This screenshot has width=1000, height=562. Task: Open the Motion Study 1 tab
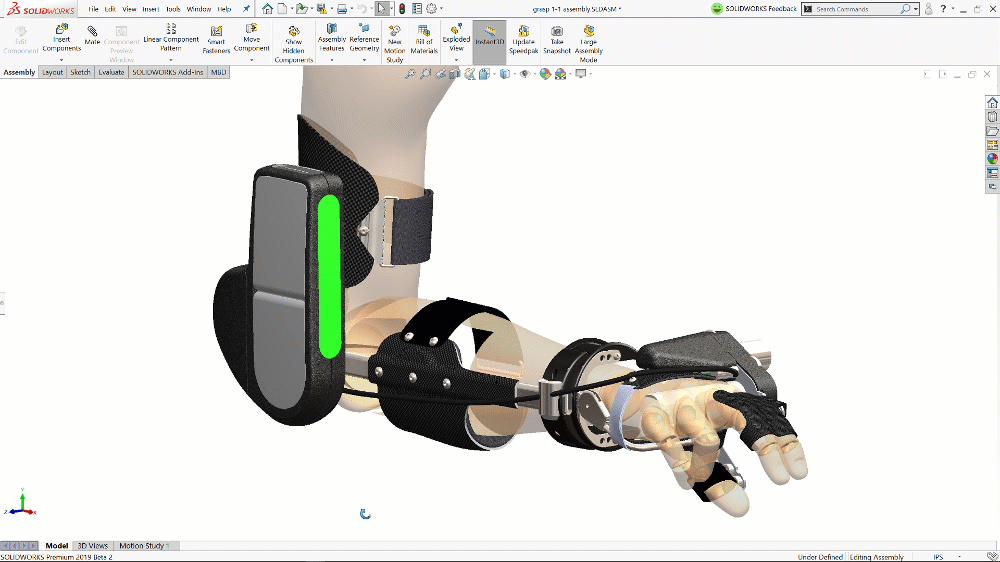click(x=144, y=546)
